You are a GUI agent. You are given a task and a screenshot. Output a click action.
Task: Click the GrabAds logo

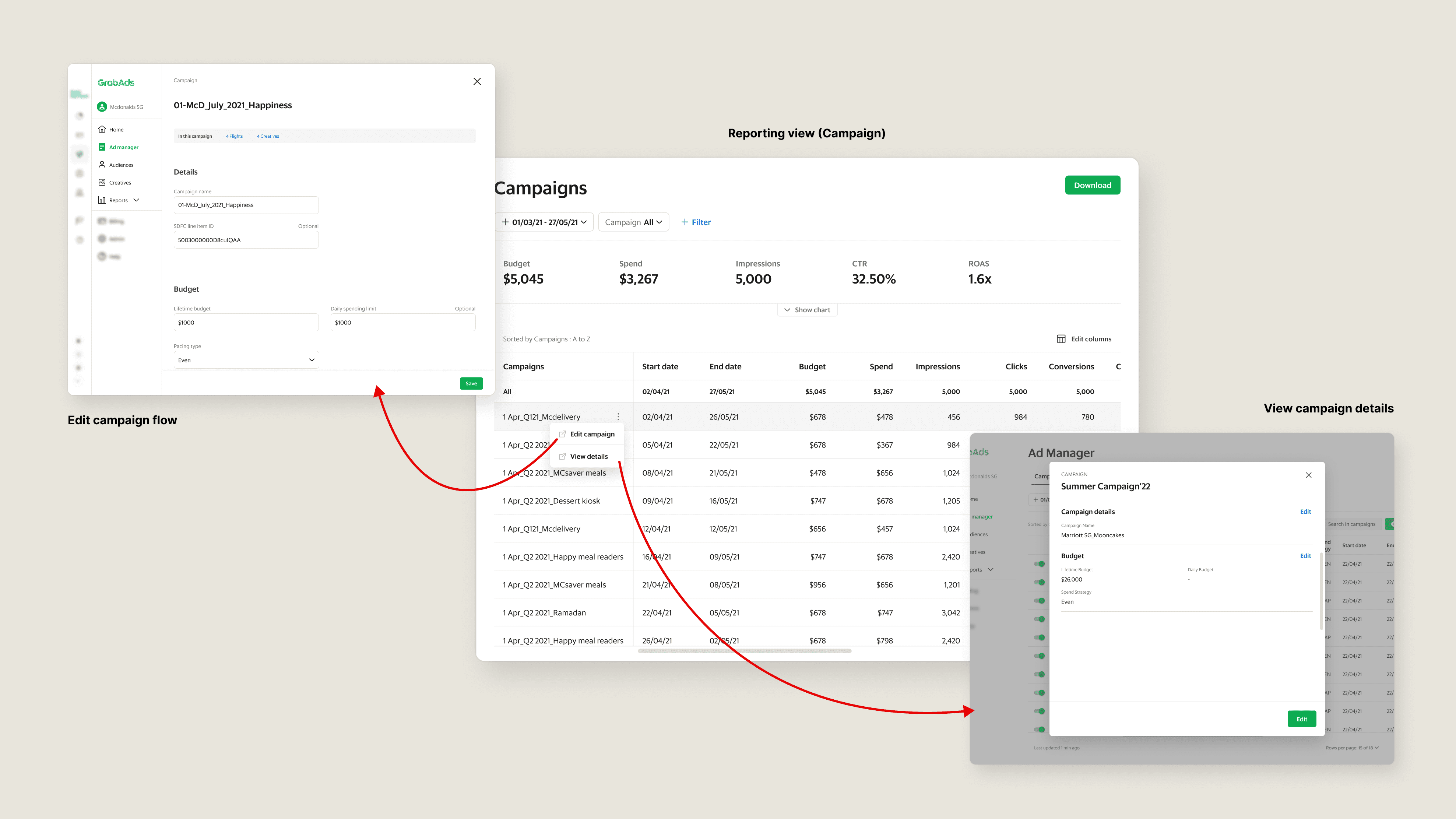click(116, 82)
